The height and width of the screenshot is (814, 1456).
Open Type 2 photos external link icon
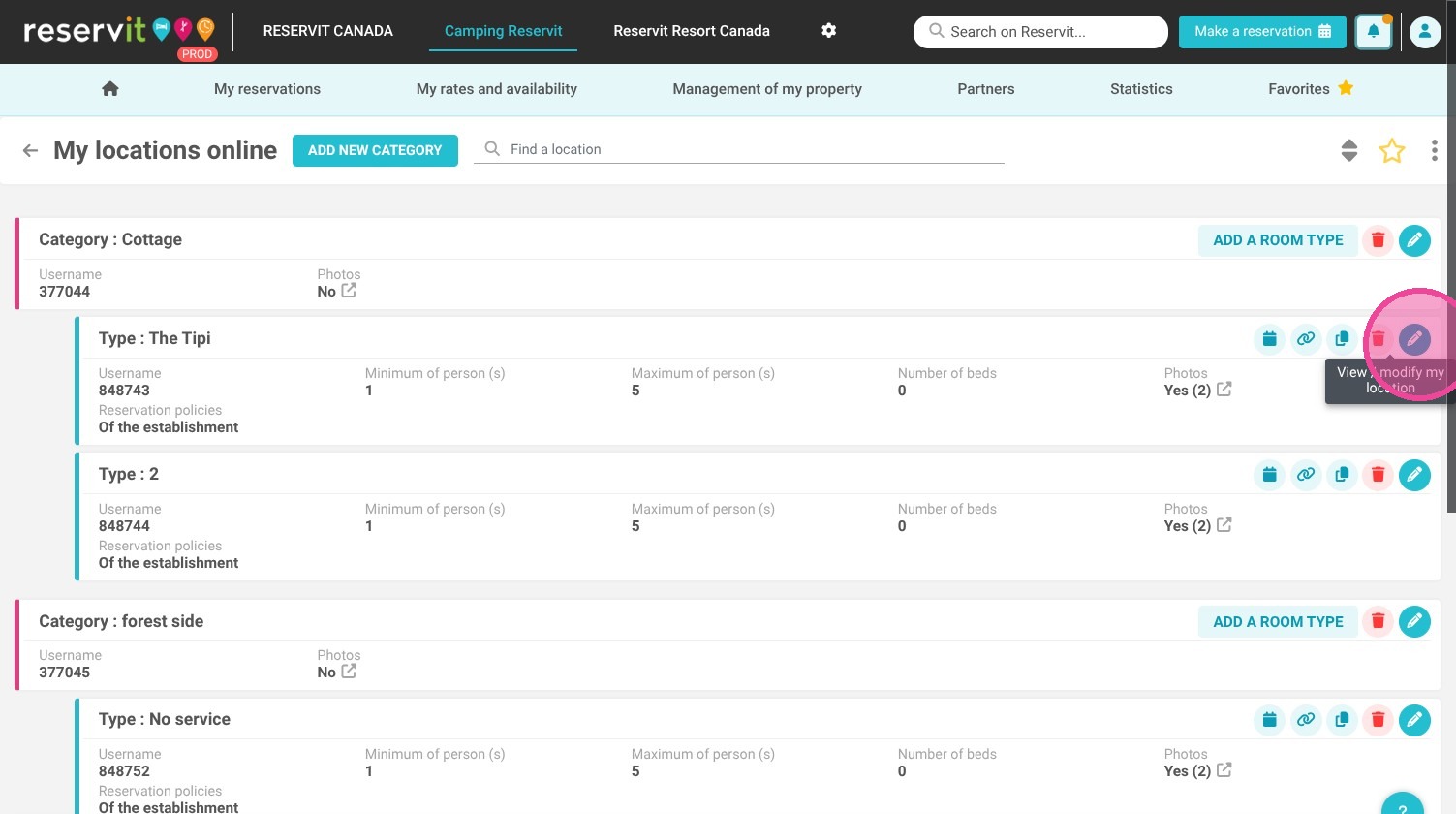tap(1224, 524)
